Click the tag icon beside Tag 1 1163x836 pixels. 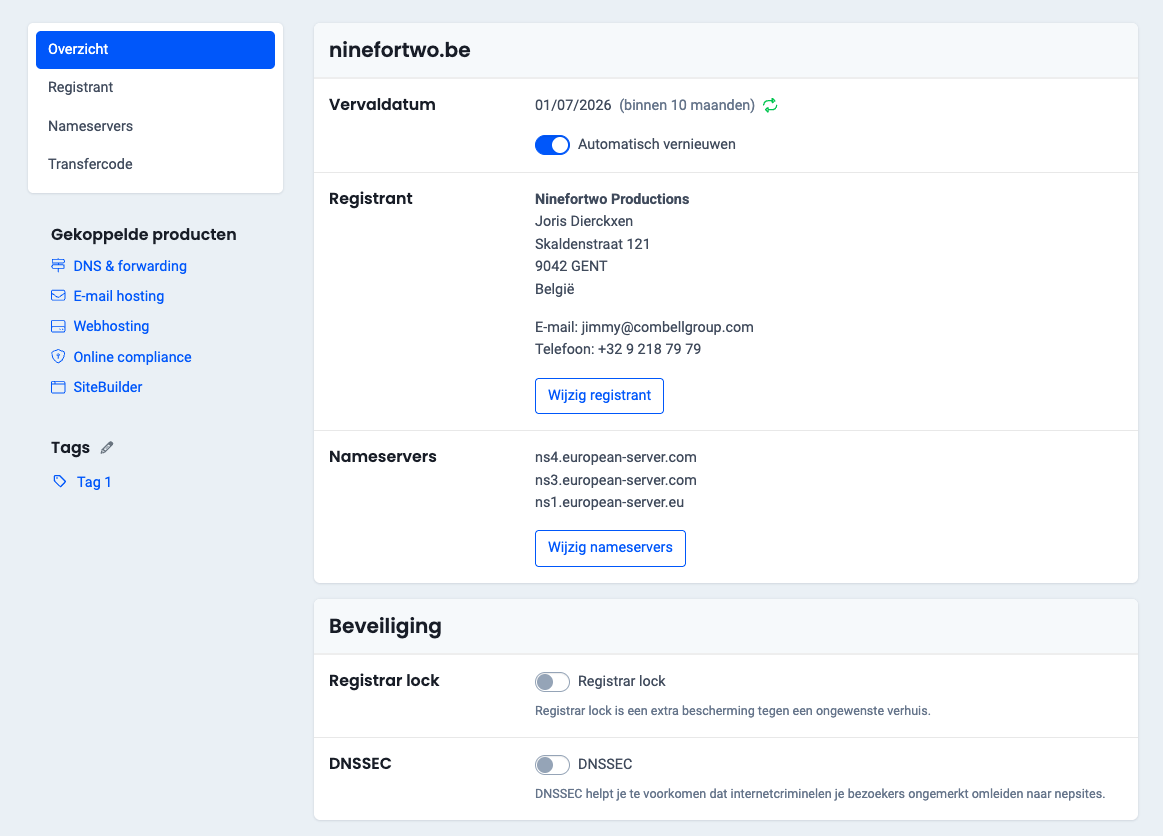[x=60, y=481]
